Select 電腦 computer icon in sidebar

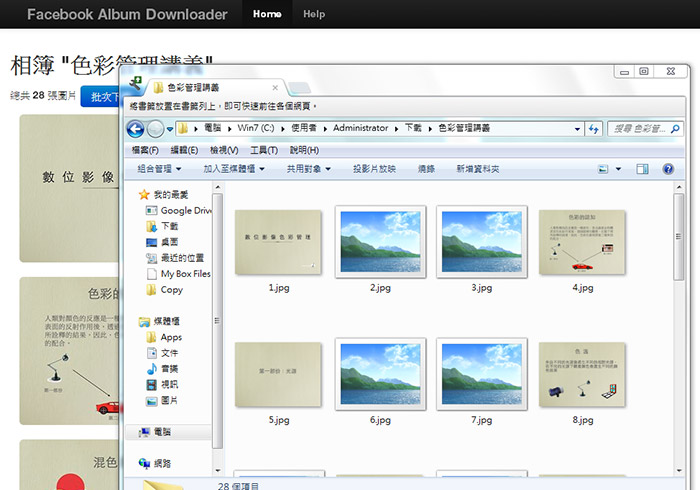coord(144,432)
